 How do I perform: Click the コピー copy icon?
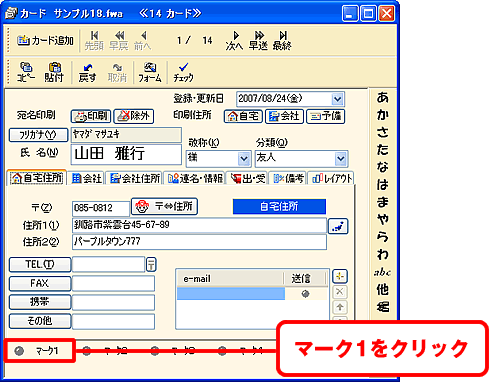pos(26,72)
